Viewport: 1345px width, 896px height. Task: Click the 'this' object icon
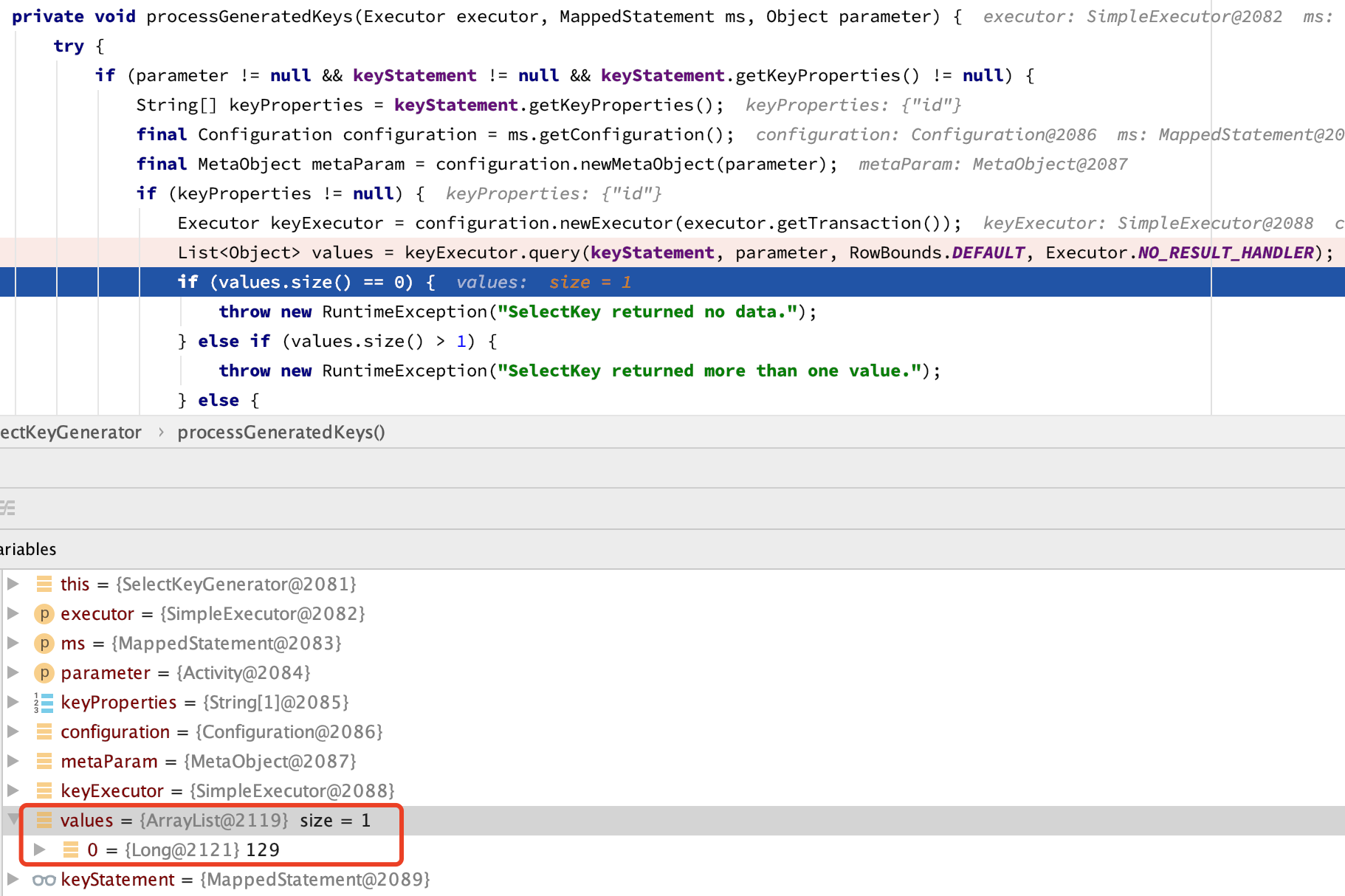coord(44,584)
